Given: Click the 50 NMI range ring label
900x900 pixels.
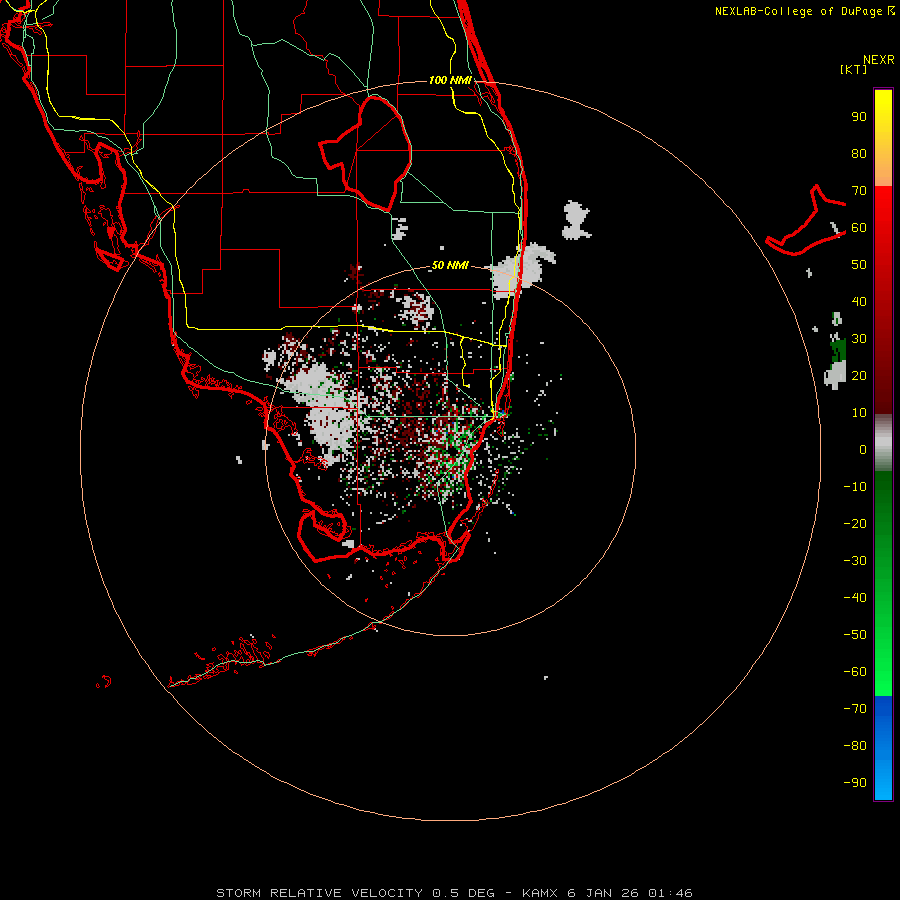Looking at the screenshot, I should tap(450, 265).
